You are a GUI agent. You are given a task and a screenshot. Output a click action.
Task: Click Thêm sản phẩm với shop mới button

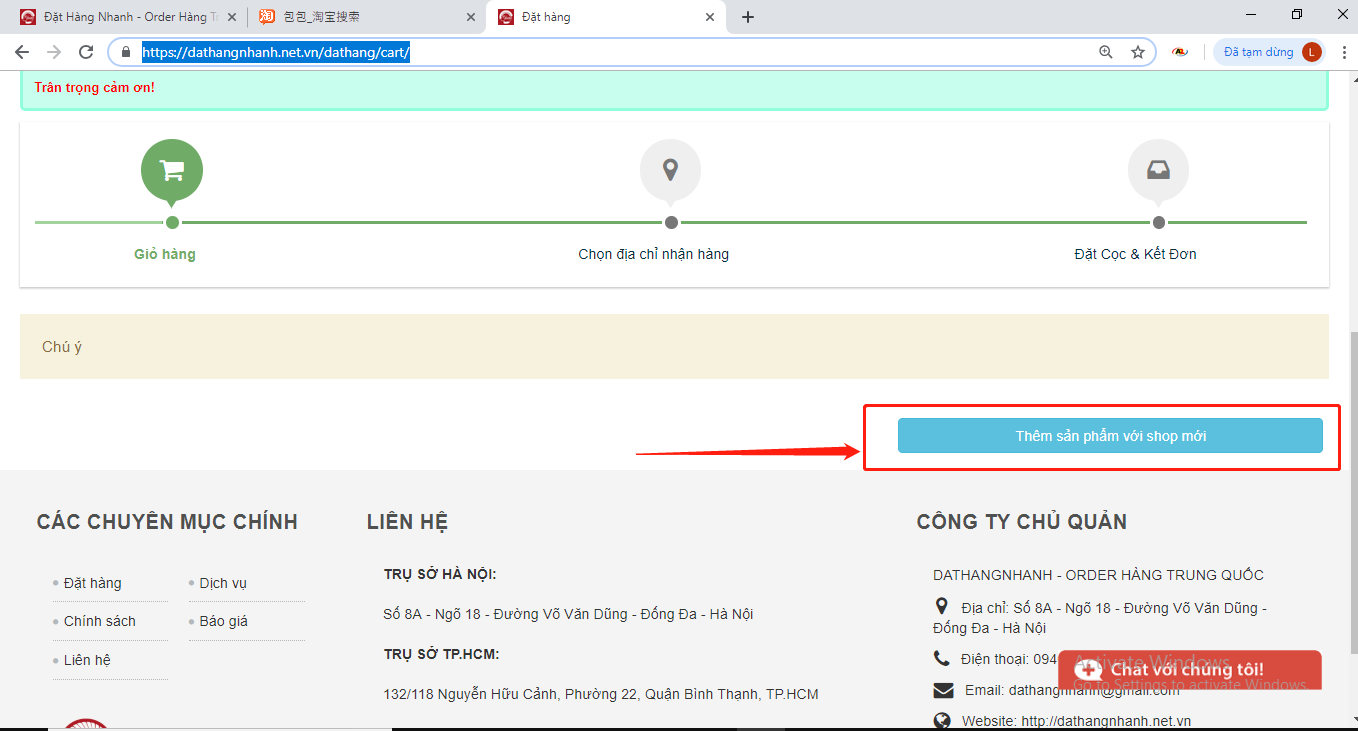[x=1110, y=436]
